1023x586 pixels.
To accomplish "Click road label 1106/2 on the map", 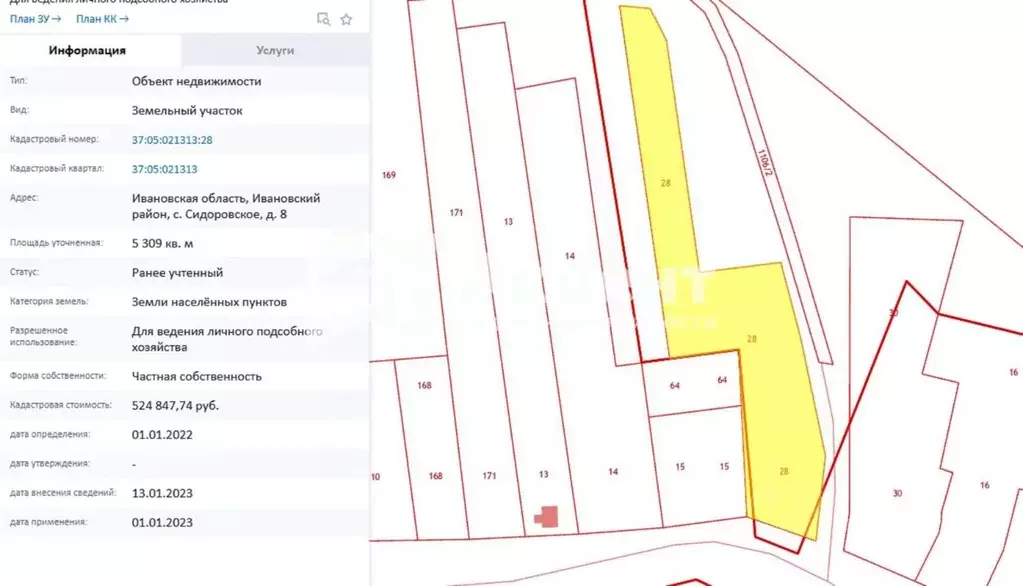I will pyautogui.click(x=765, y=162).
